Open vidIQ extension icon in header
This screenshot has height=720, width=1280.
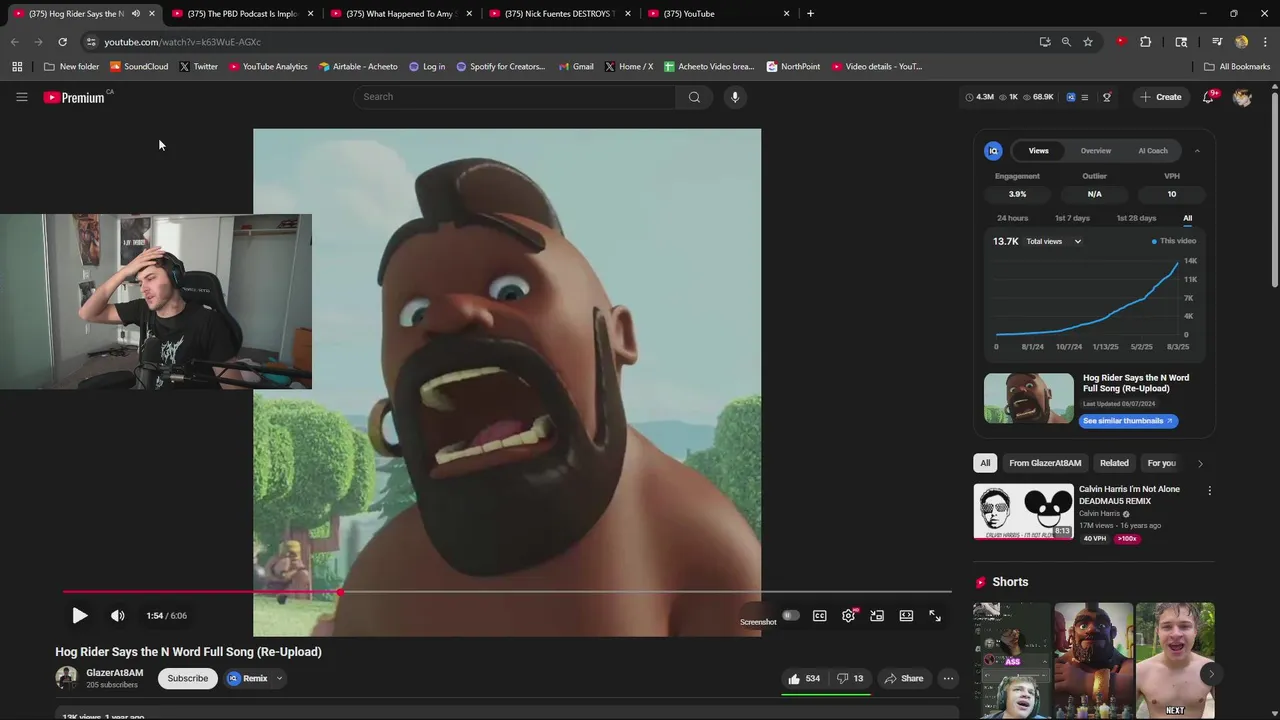coord(1071,97)
